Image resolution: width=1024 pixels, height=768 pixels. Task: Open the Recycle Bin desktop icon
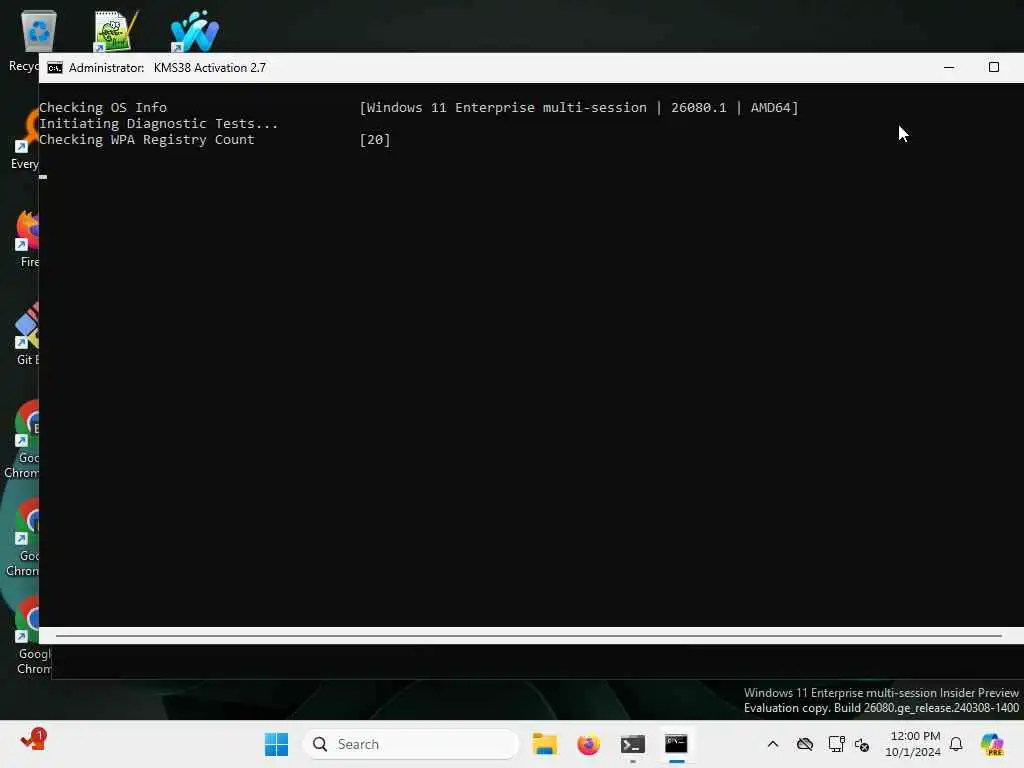tap(38, 31)
